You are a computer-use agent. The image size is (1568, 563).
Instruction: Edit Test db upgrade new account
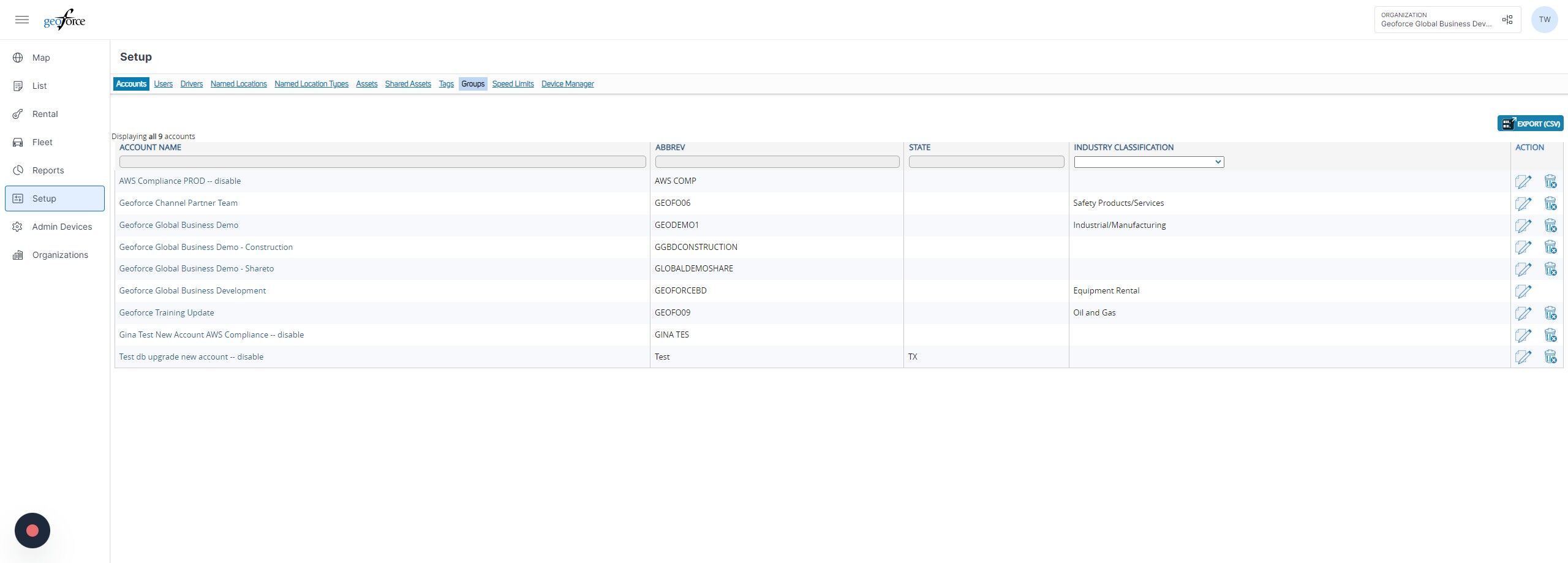pos(1523,357)
